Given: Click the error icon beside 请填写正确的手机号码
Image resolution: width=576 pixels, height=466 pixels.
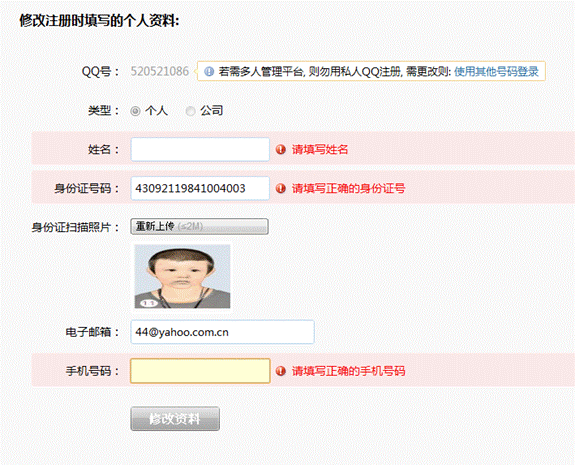Looking at the screenshot, I should (x=281, y=371).
